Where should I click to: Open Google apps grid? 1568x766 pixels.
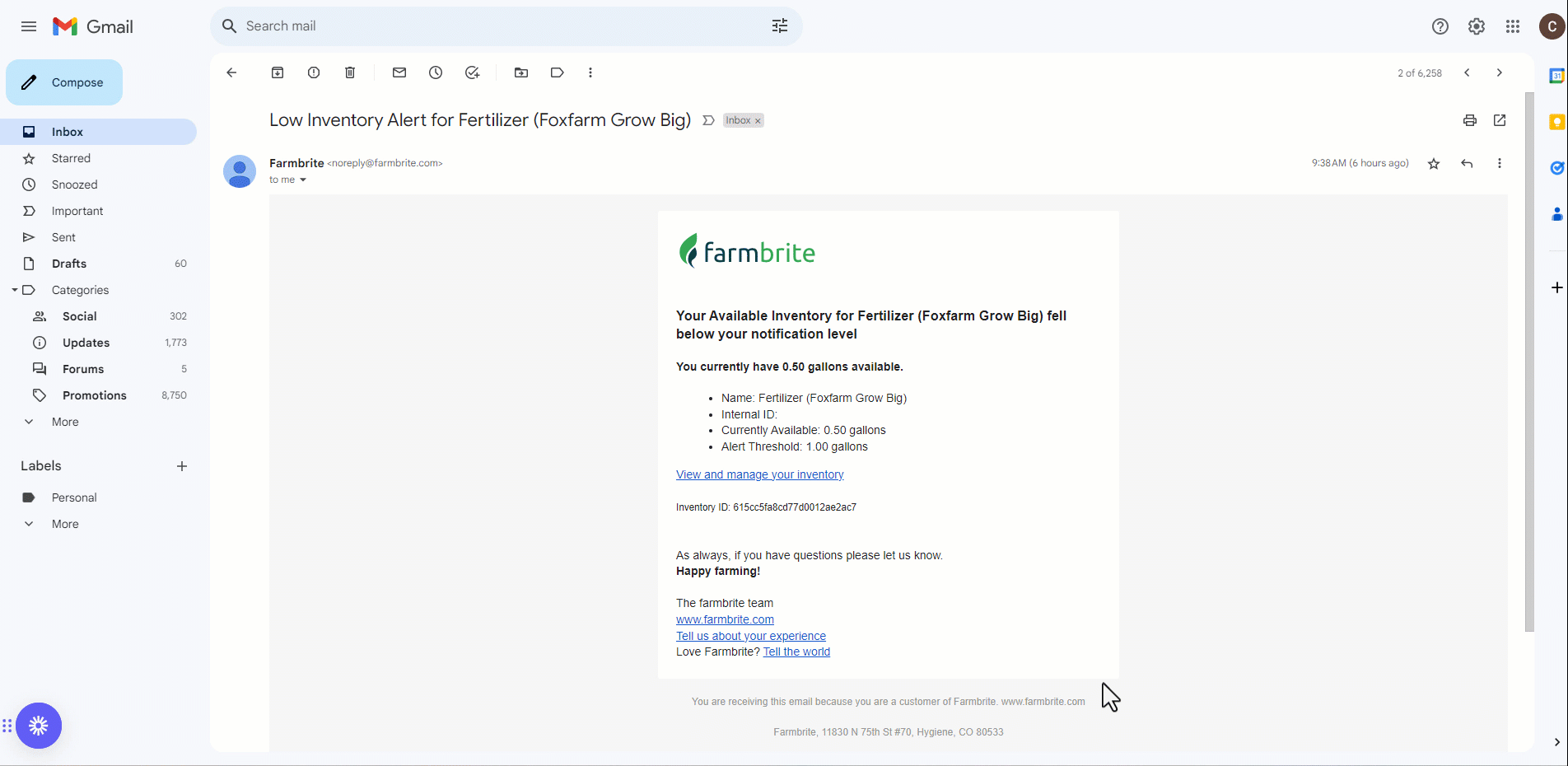[1513, 26]
